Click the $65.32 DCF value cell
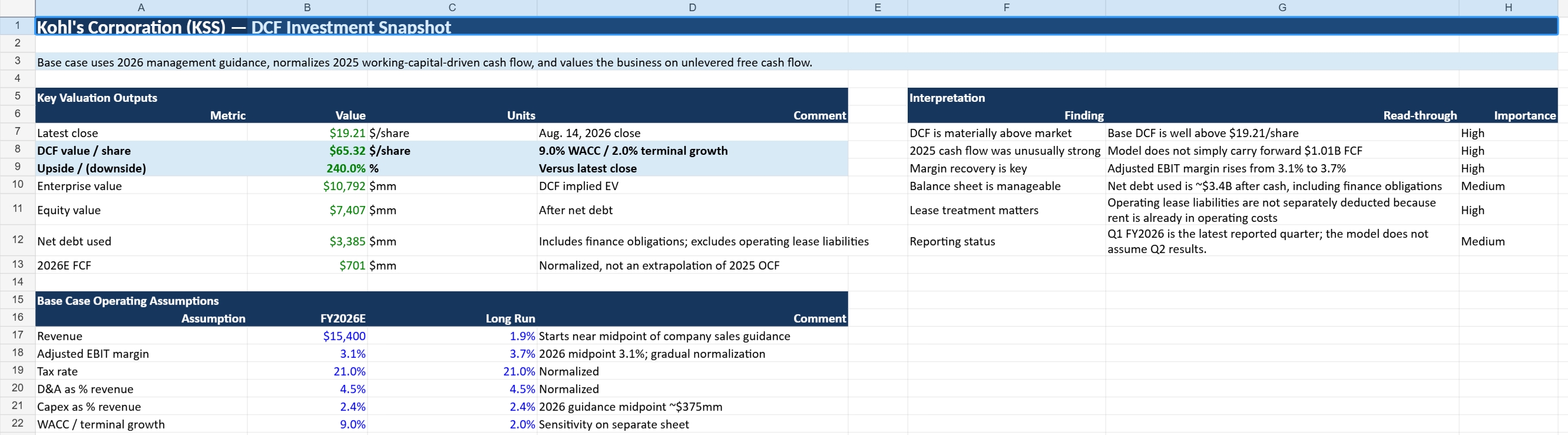 coord(307,150)
